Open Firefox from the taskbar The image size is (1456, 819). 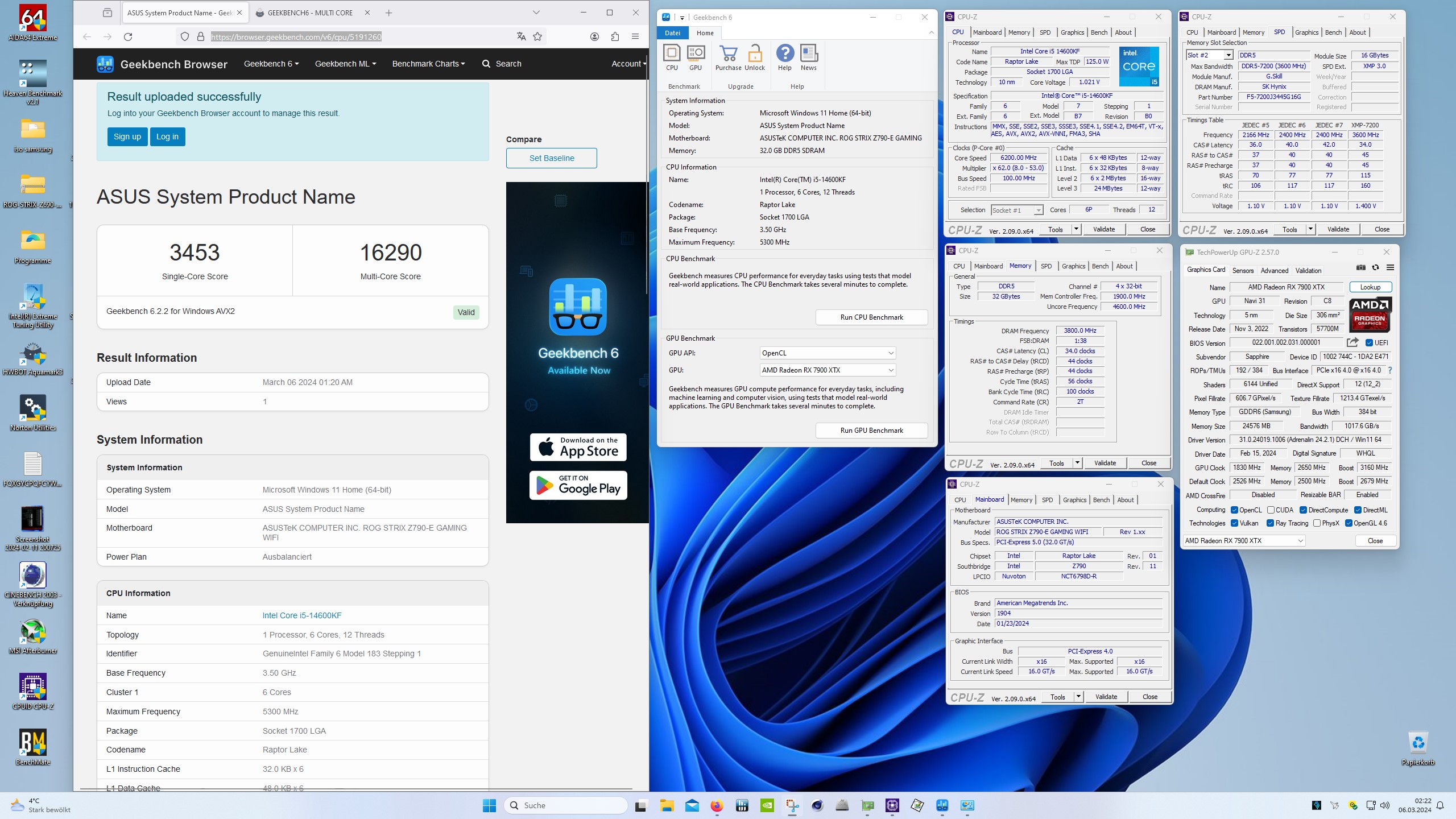tap(717, 805)
